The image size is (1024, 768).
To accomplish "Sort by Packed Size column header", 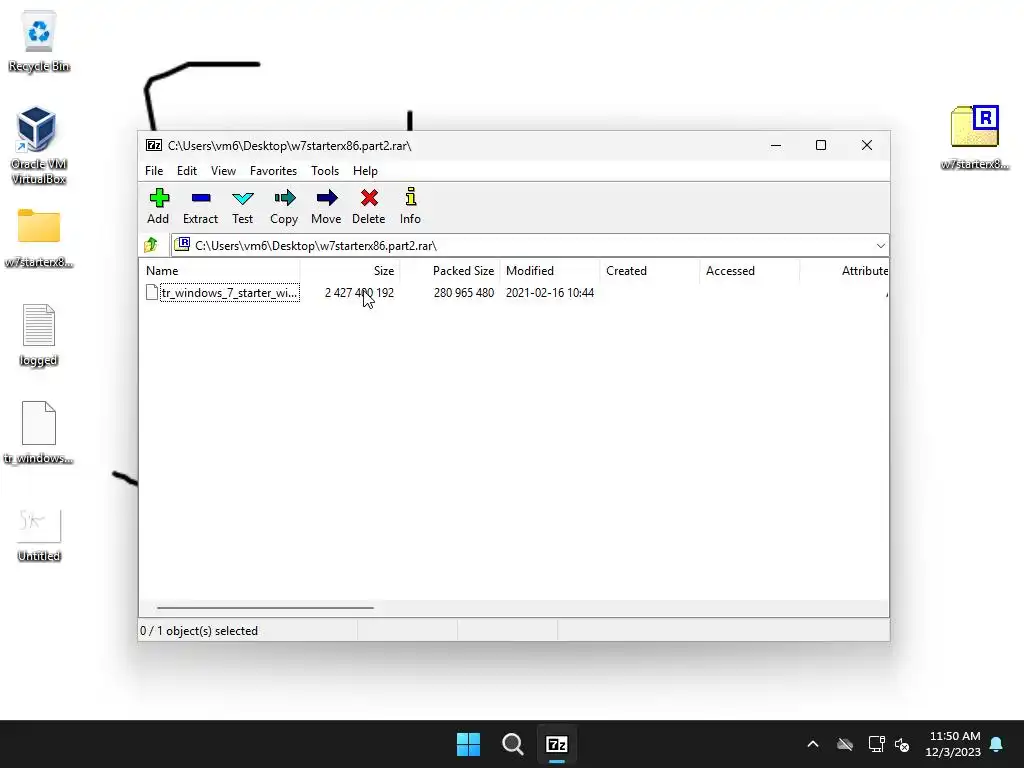I will (x=450, y=270).
